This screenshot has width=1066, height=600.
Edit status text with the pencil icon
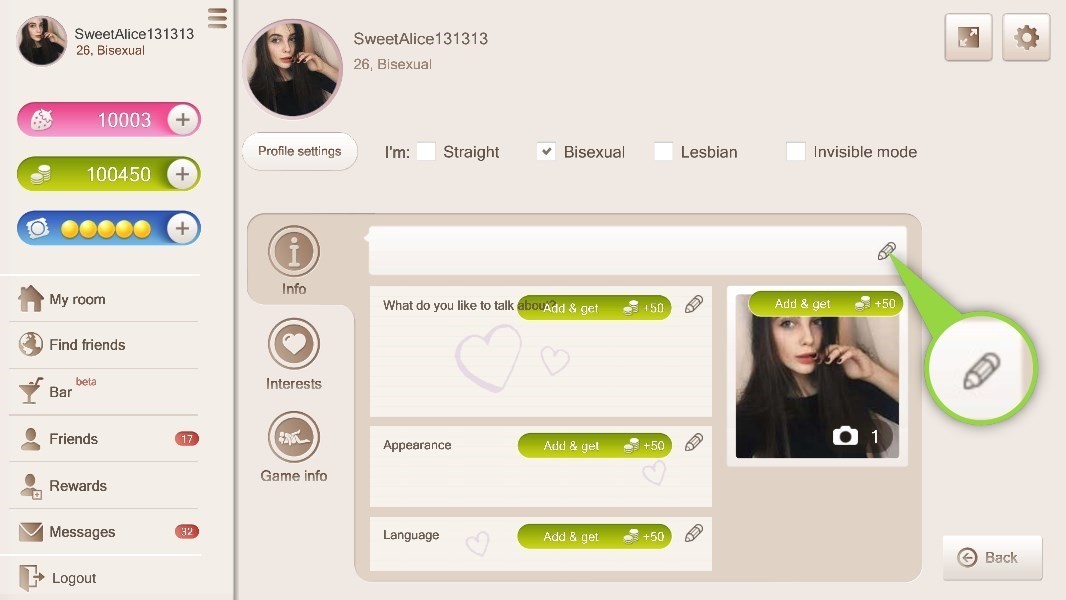pos(887,251)
